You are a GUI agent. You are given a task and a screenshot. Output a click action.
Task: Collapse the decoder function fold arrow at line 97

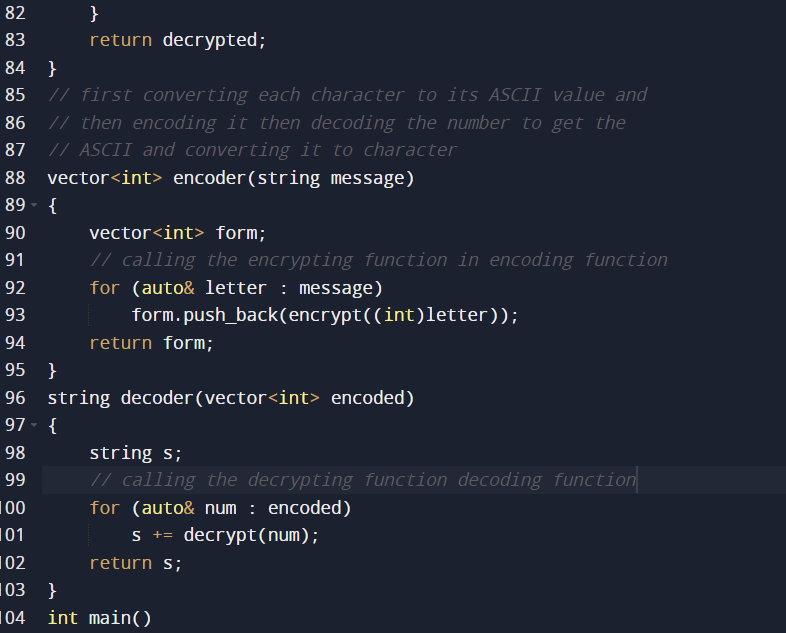coord(34,425)
